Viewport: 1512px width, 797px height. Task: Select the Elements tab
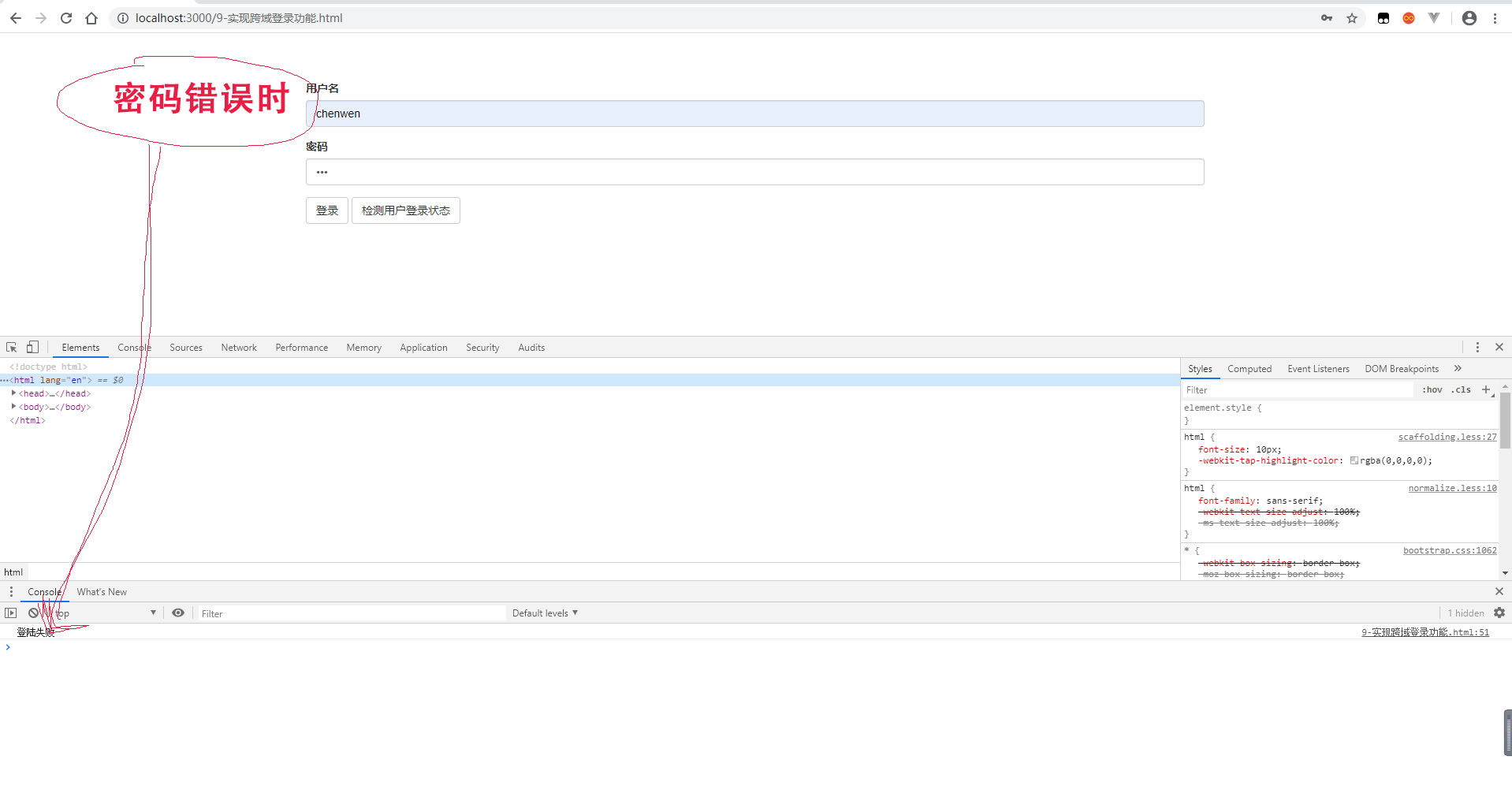[x=80, y=347]
